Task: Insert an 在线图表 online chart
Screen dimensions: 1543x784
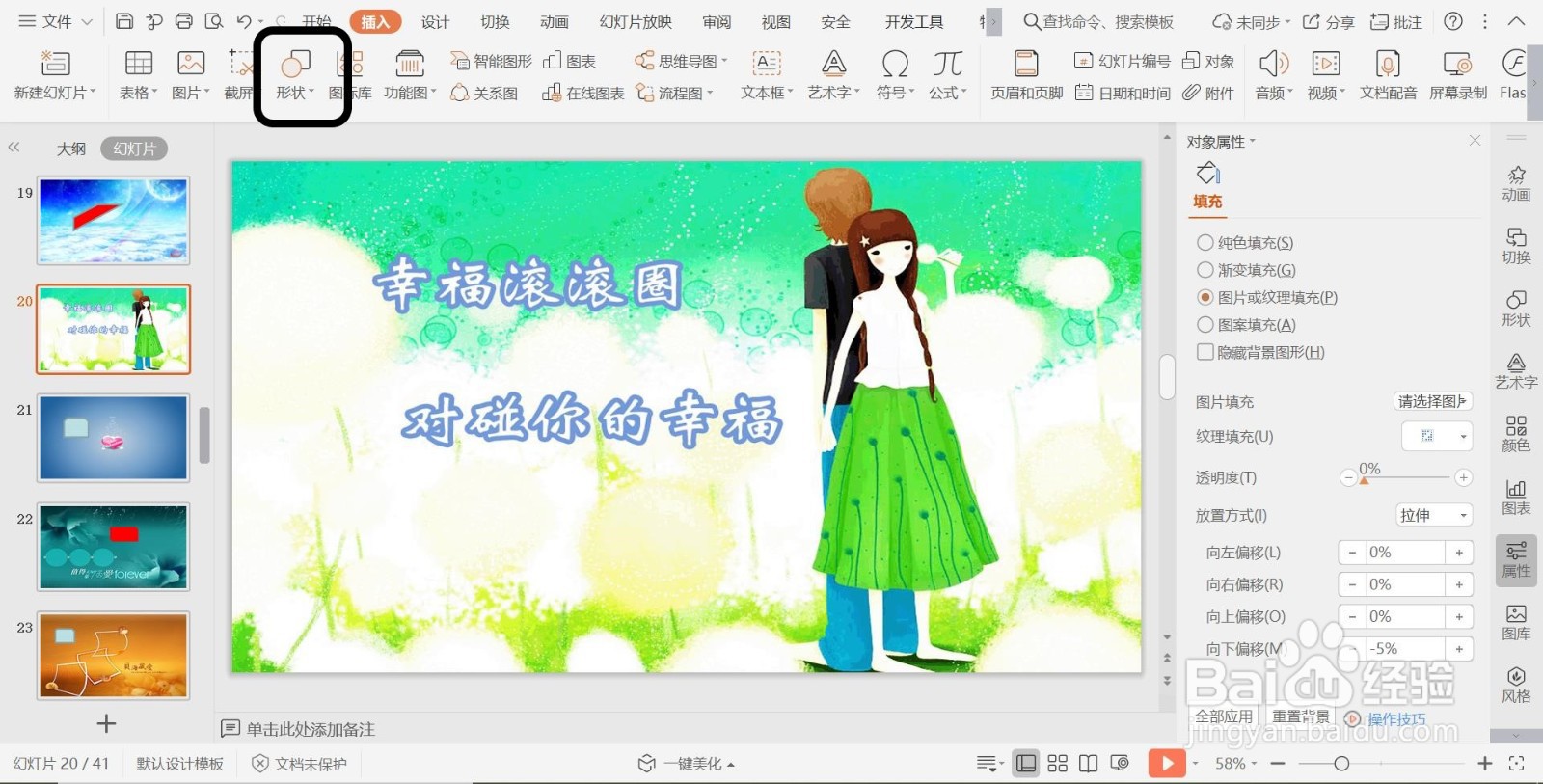Action: pos(582,93)
